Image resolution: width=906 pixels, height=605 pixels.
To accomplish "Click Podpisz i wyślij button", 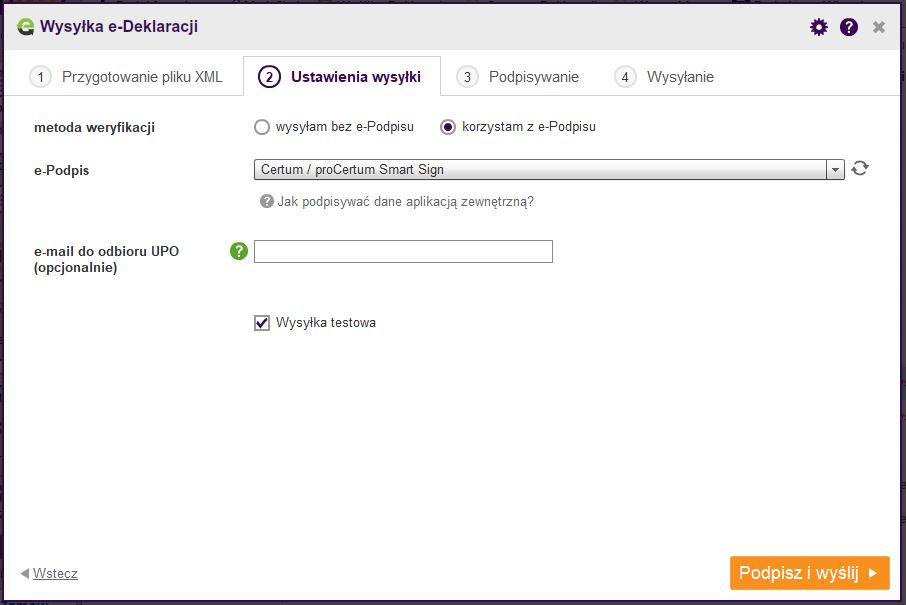I will click(x=810, y=573).
